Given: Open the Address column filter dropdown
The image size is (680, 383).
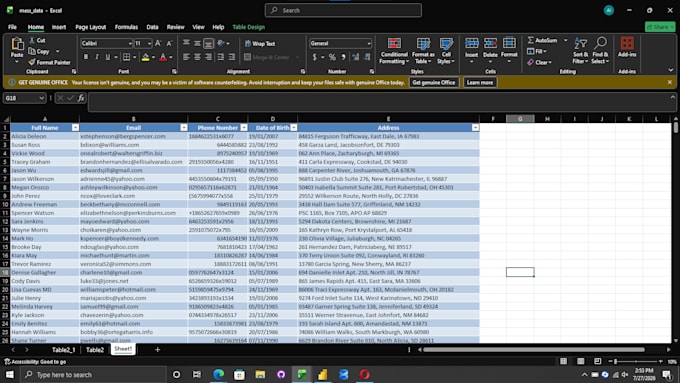Looking at the screenshot, I should 475,128.
